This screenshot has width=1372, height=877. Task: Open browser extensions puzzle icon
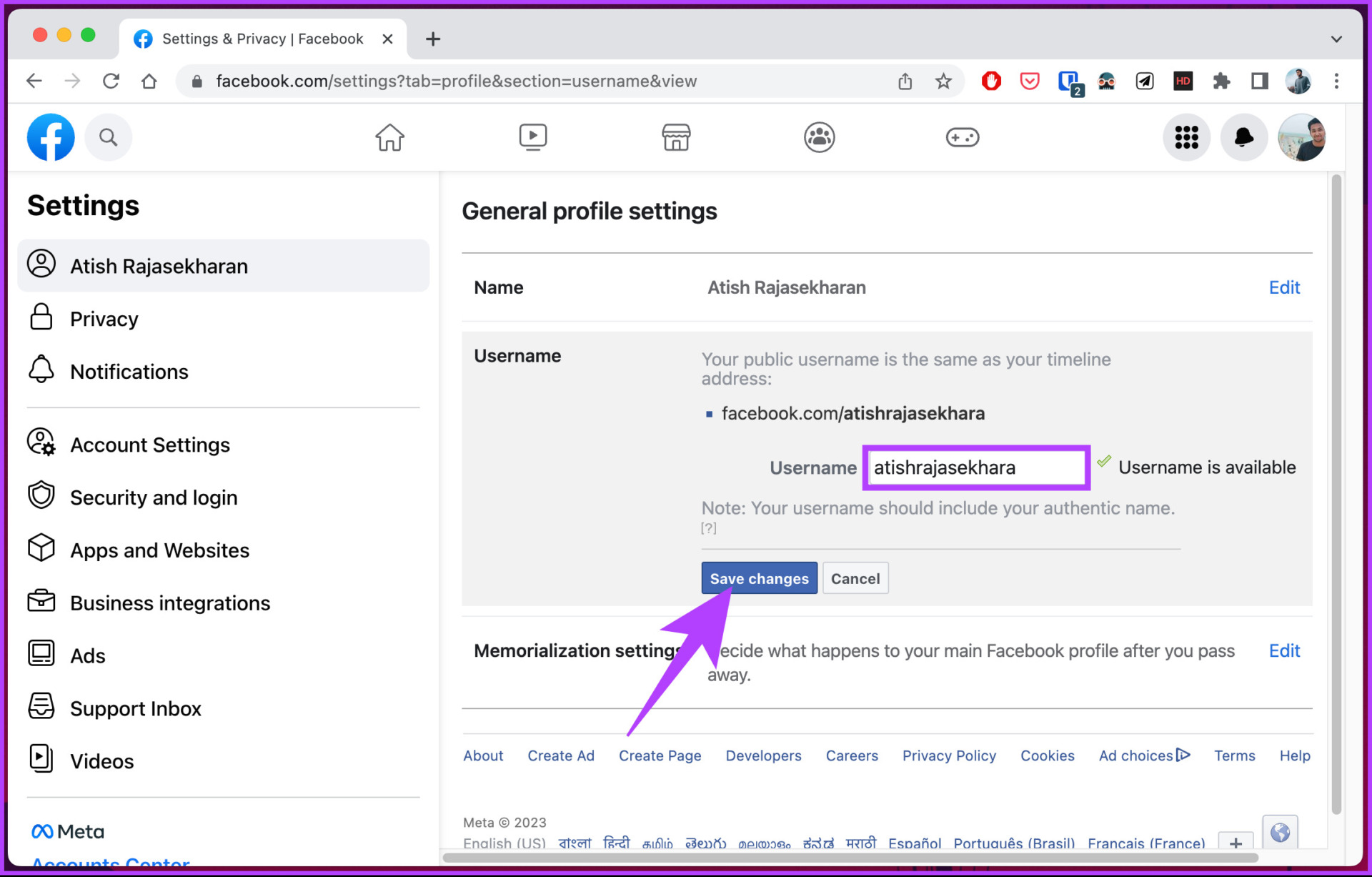(x=1221, y=81)
